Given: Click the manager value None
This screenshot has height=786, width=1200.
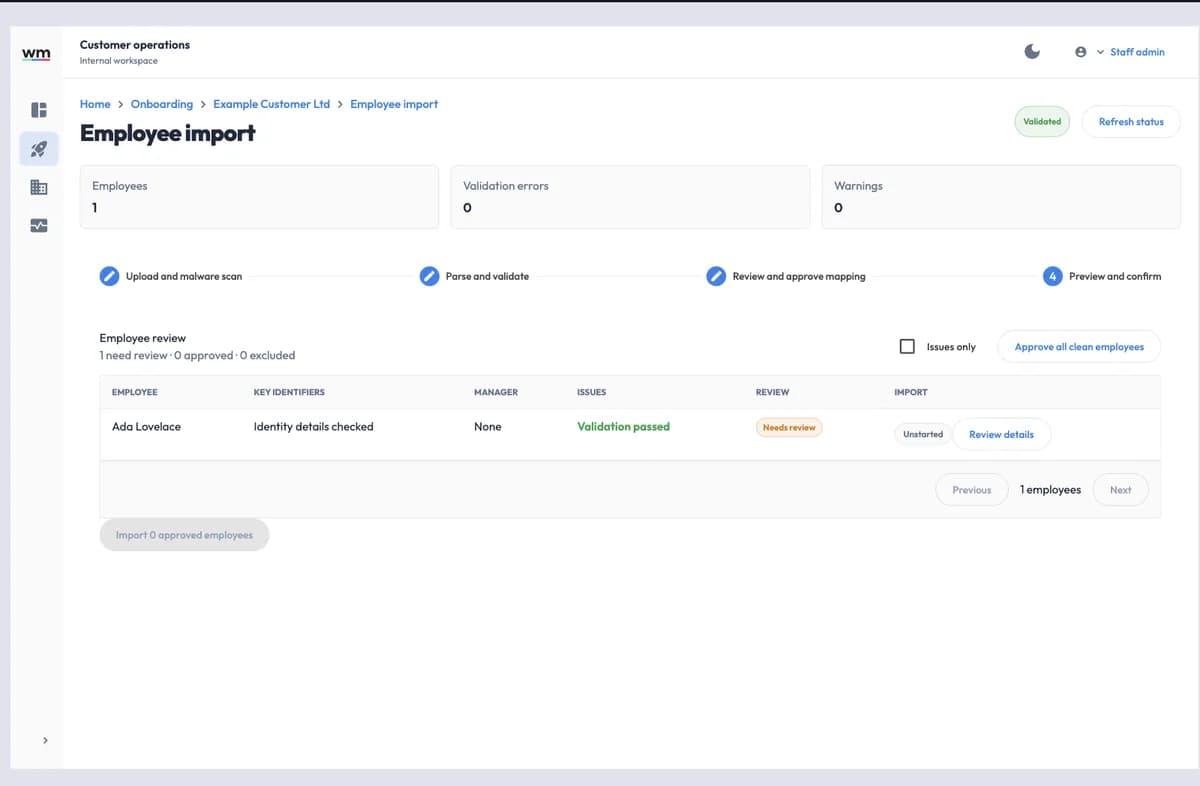Looking at the screenshot, I should (487, 426).
